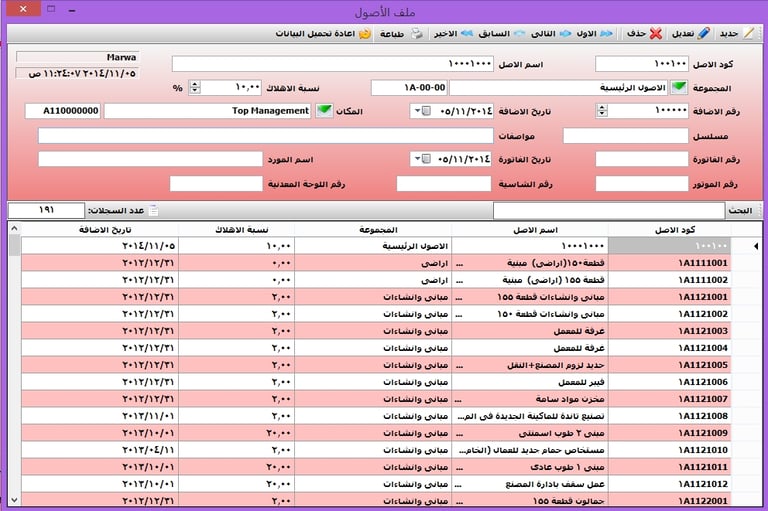Viewport: 768px width, 511px height.
Task: Click the طباعة printer icon
Action: (x=417, y=33)
